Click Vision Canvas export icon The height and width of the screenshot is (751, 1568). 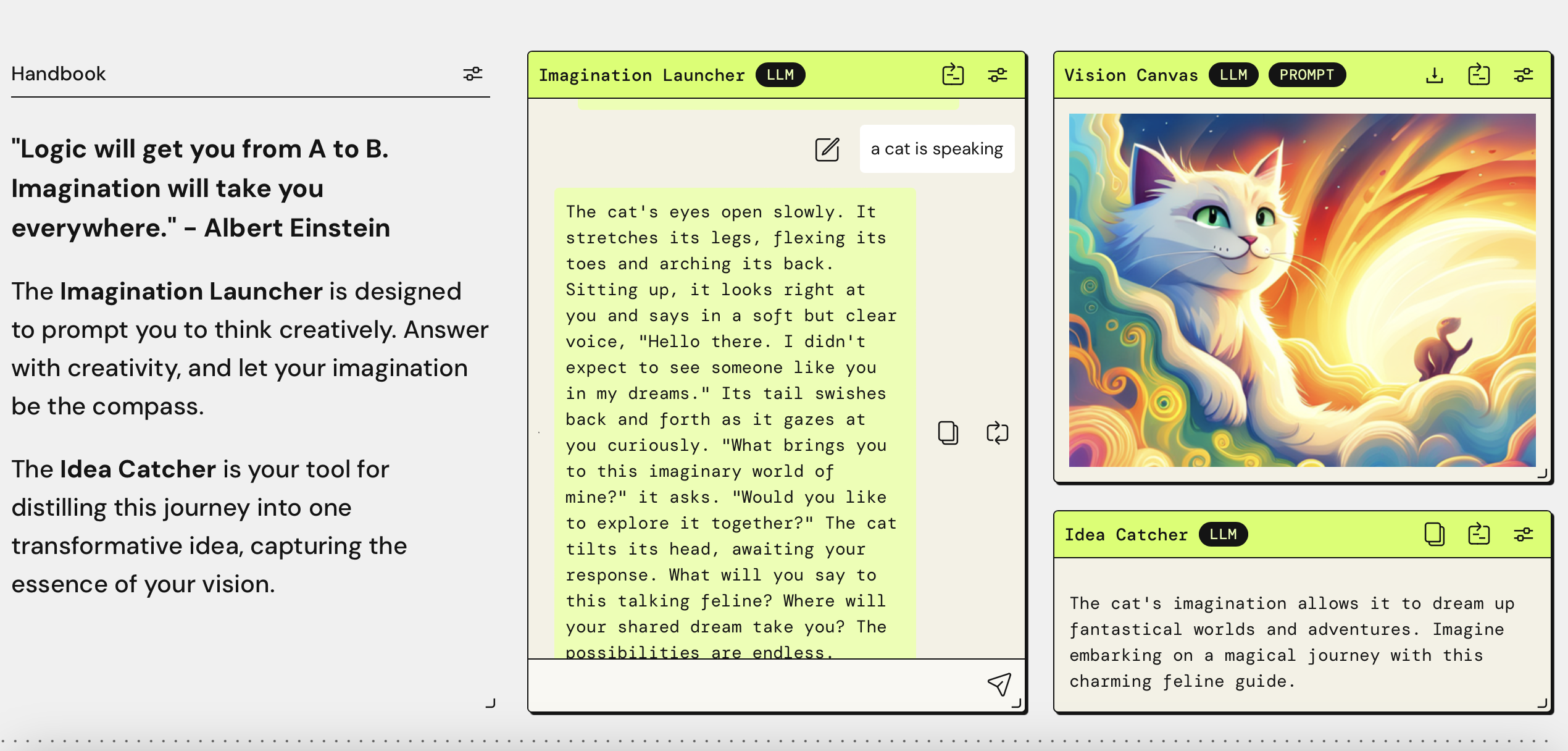point(1478,75)
